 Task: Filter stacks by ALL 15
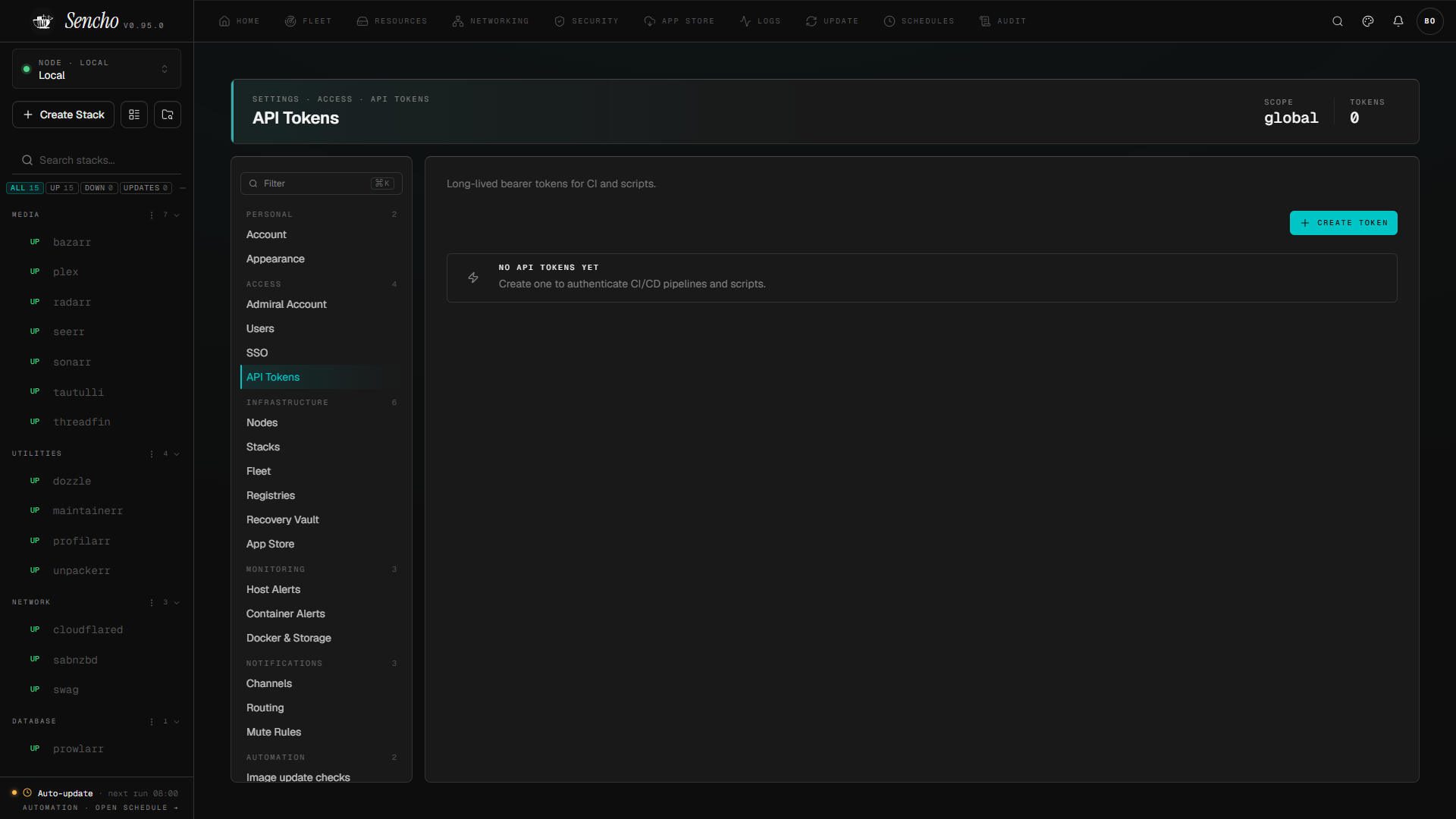[25, 188]
